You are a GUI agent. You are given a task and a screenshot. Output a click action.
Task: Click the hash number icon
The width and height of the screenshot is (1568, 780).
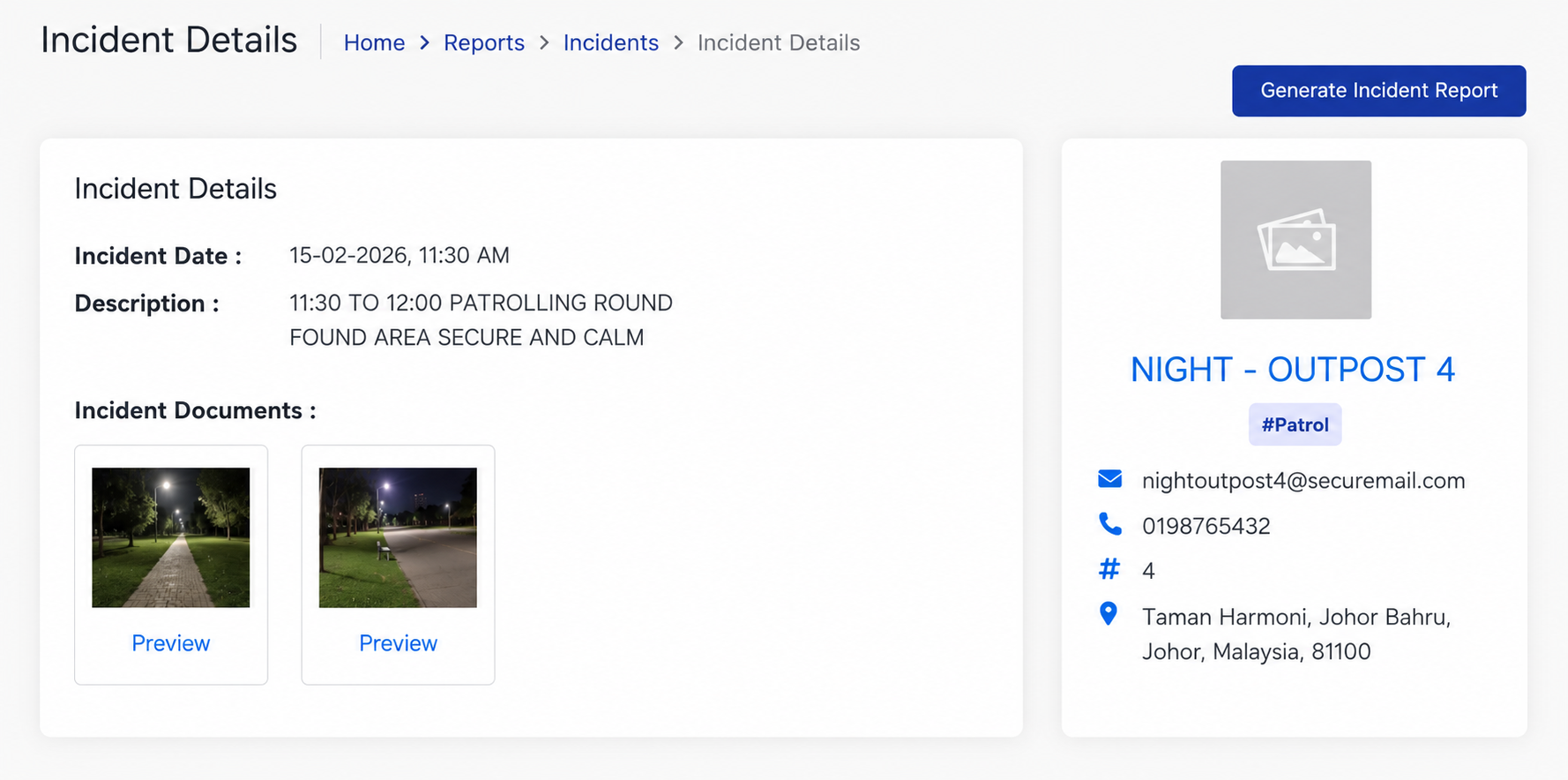[1109, 569]
